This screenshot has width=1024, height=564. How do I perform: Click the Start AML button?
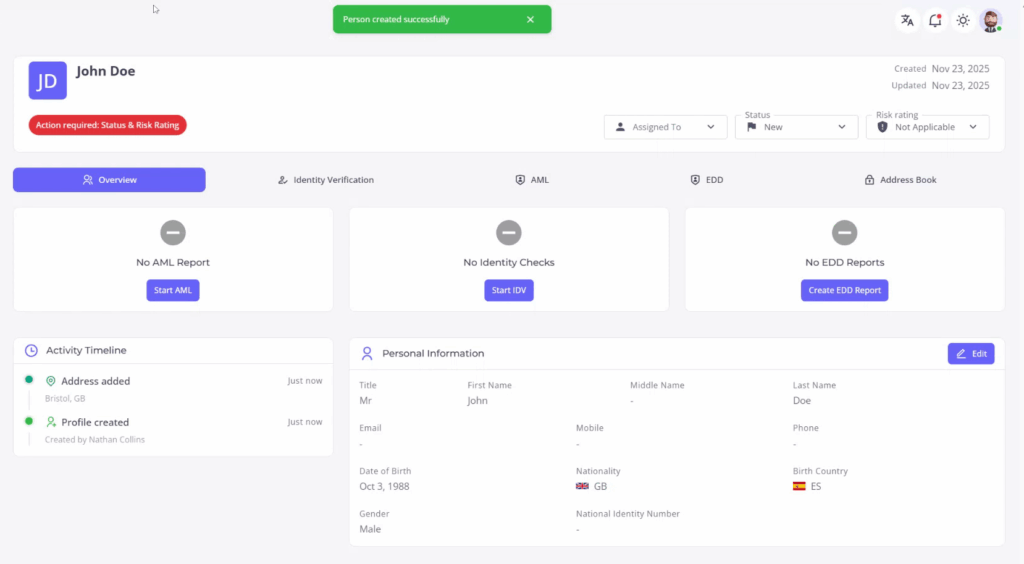173,290
